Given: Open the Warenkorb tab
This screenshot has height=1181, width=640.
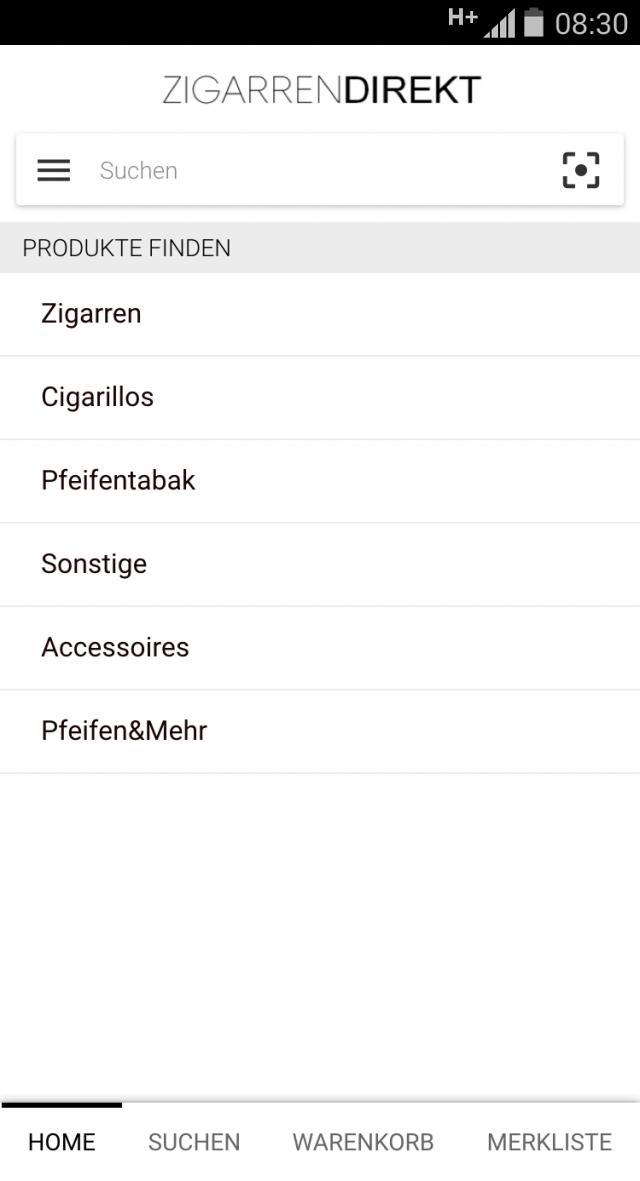Looking at the screenshot, I should tap(363, 1142).
